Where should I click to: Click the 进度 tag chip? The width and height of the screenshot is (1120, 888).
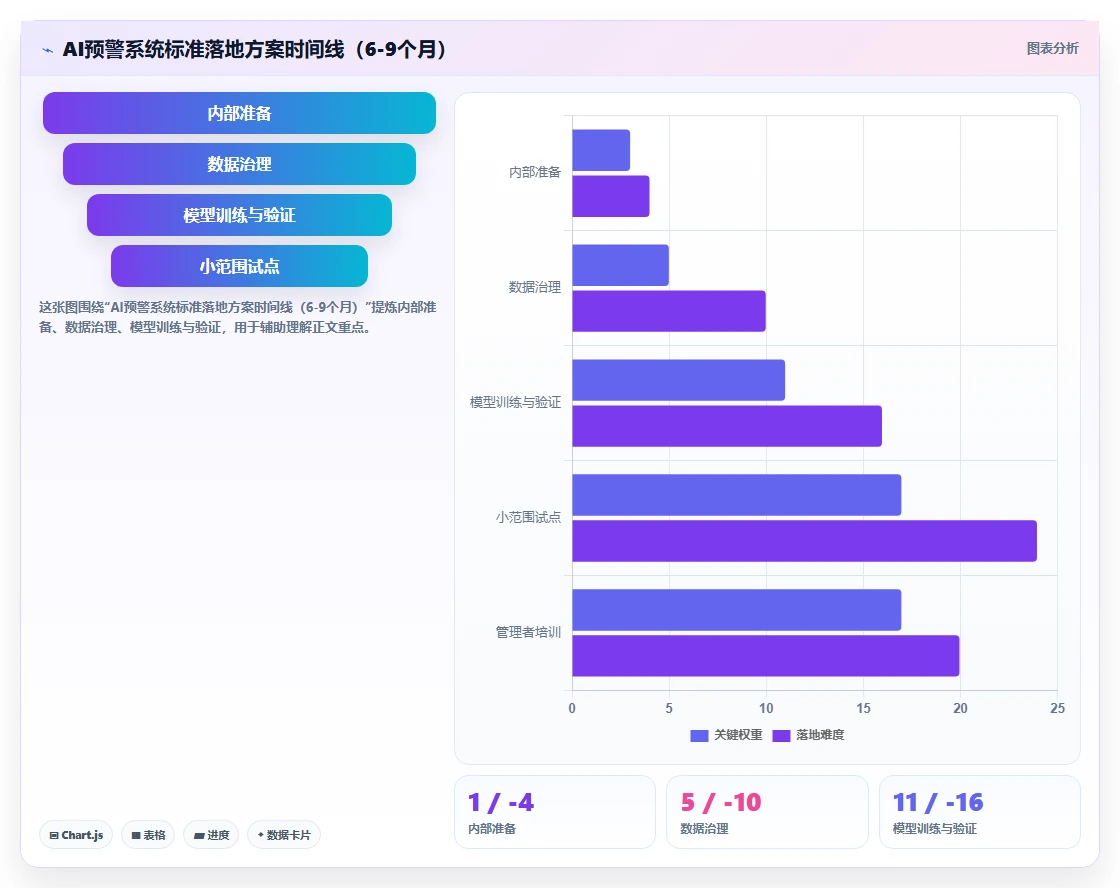(211, 834)
